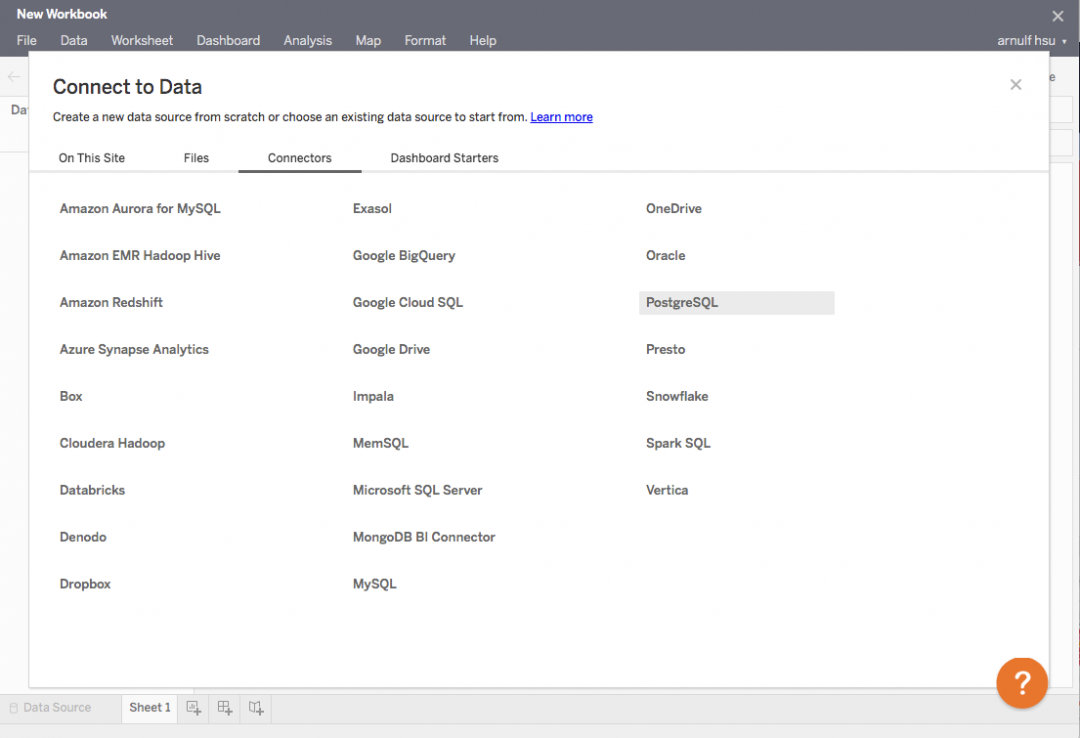Select the Google BigQuery connector
The image size is (1080, 738).
(404, 255)
